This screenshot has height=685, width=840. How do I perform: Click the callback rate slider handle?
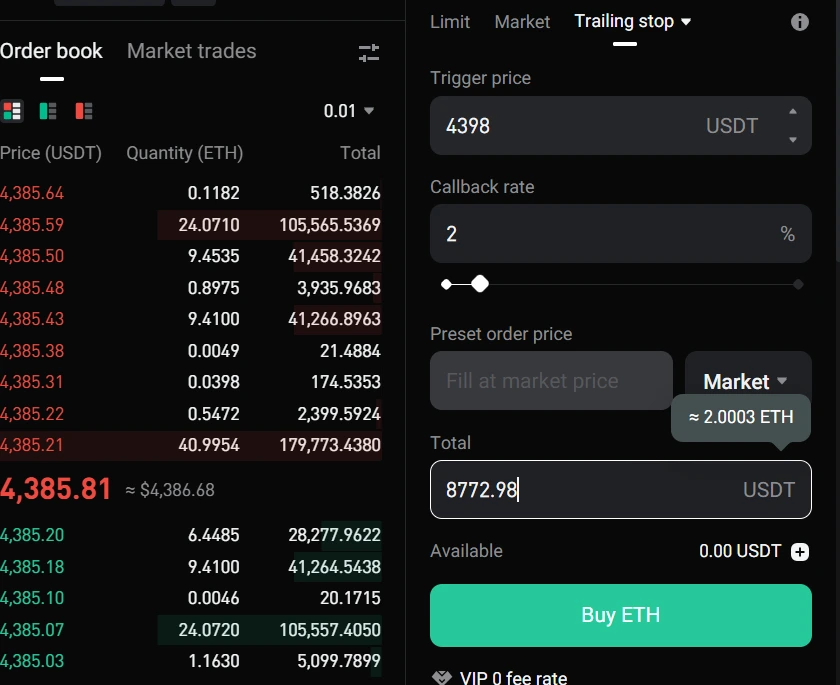click(x=480, y=284)
